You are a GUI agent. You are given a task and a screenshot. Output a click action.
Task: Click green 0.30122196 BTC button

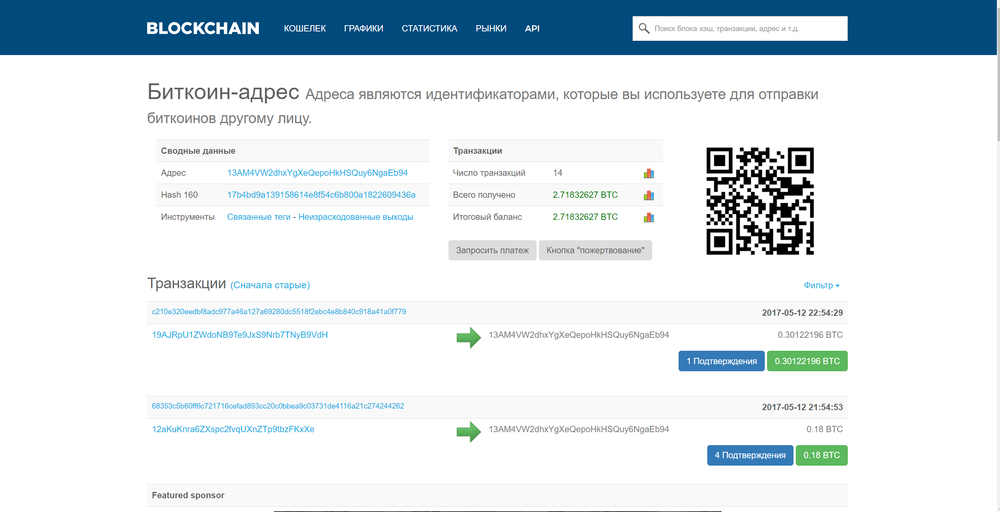pos(807,361)
